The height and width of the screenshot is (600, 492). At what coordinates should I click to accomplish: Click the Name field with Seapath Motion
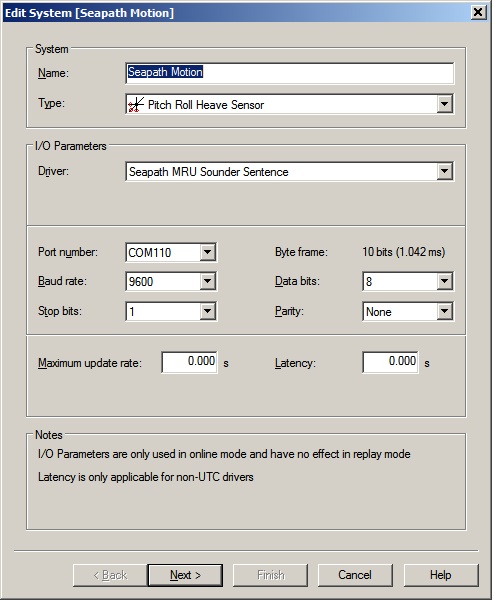click(x=290, y=73)
